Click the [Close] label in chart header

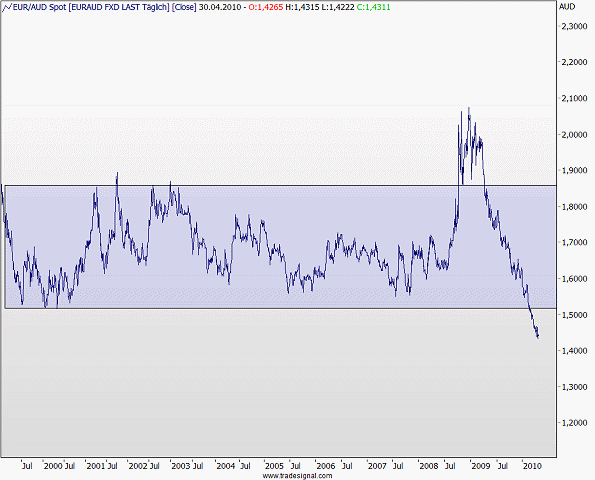point(184,7)
